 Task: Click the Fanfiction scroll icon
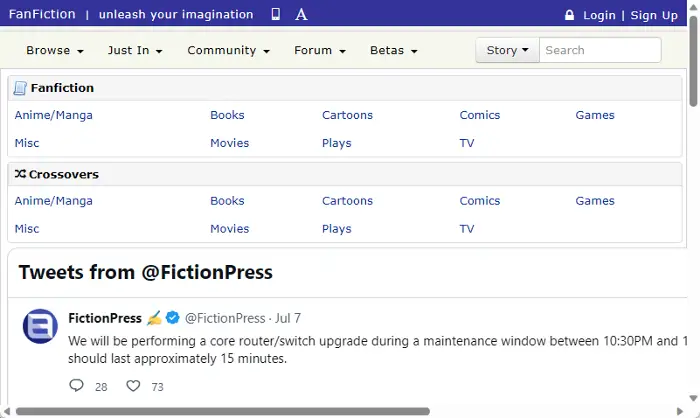point(20,88)
